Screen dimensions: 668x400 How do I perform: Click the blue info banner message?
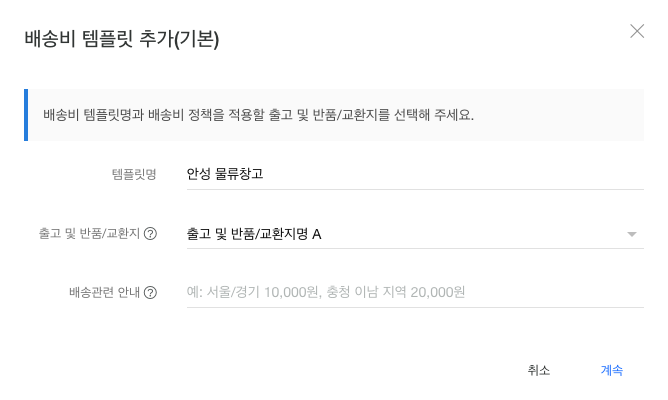coord(259,115)
